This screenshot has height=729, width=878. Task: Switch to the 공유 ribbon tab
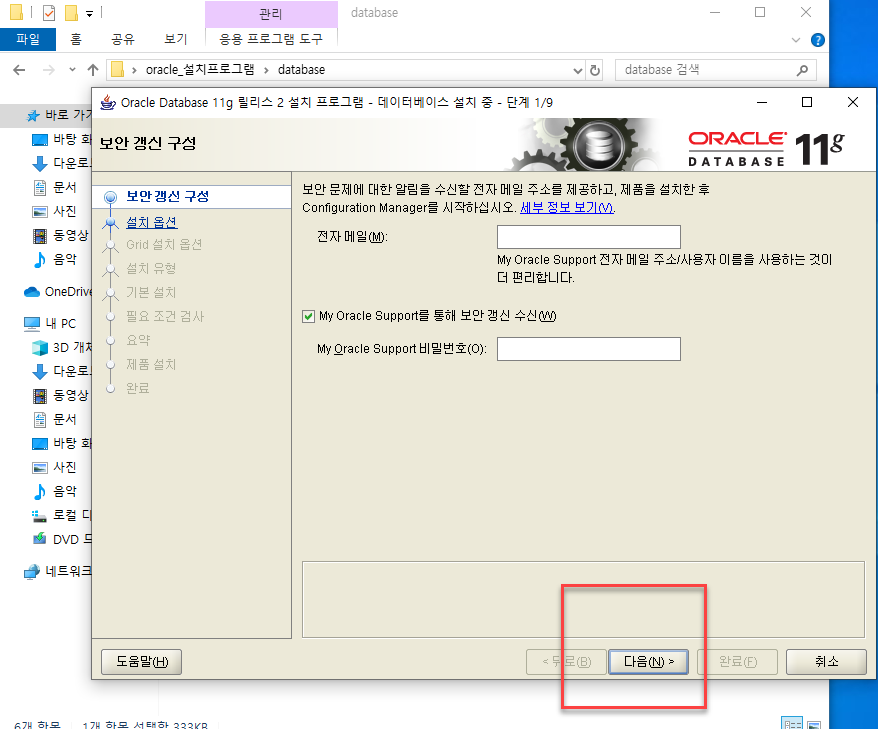tap(123, 39)
